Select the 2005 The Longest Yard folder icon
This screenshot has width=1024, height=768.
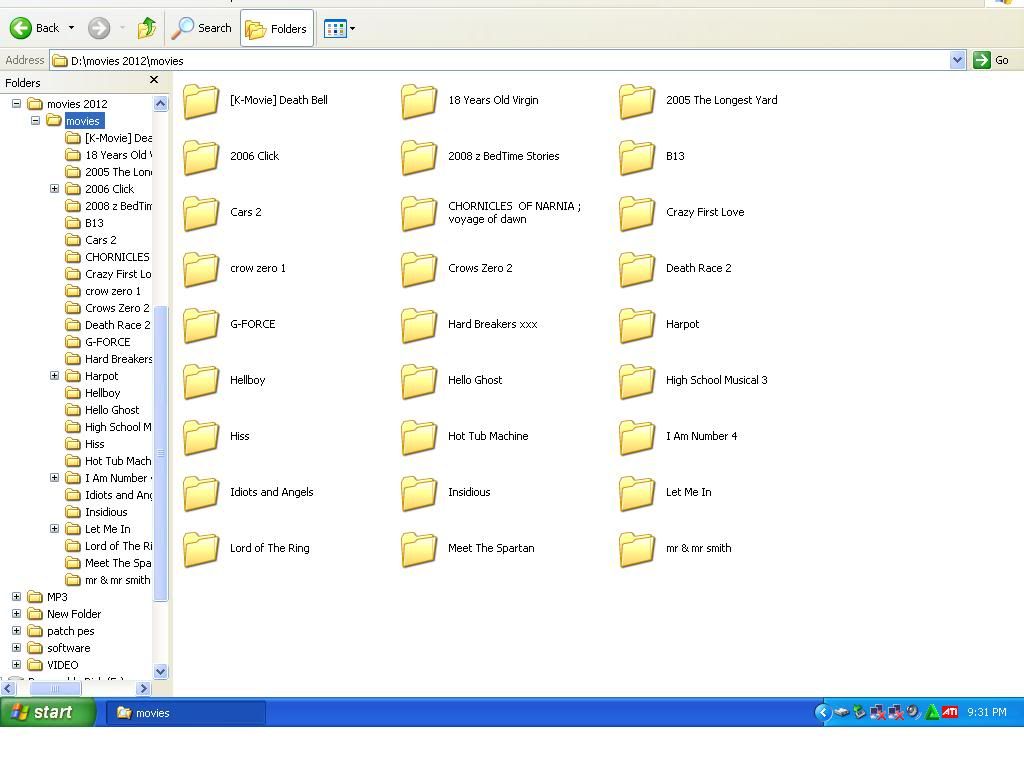637,101
